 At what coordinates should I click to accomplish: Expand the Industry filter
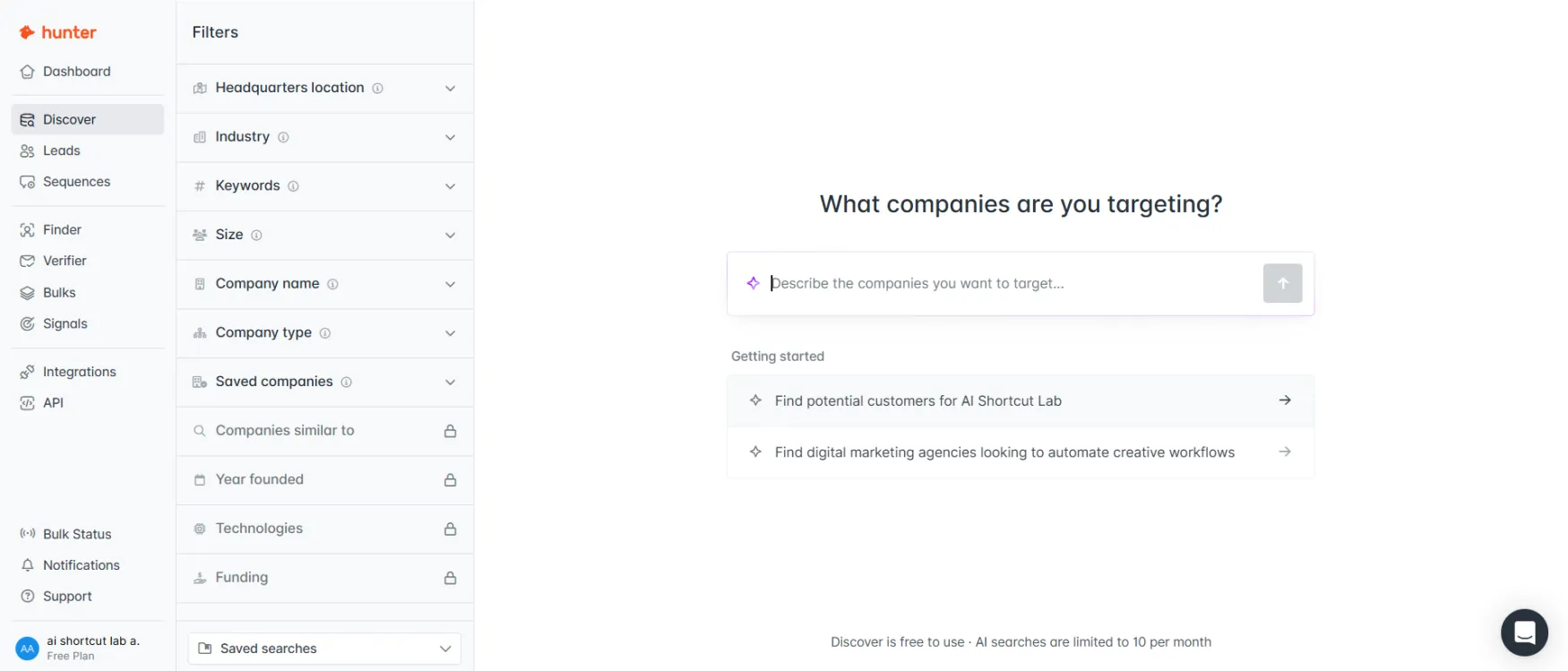(x=324, y=137)
